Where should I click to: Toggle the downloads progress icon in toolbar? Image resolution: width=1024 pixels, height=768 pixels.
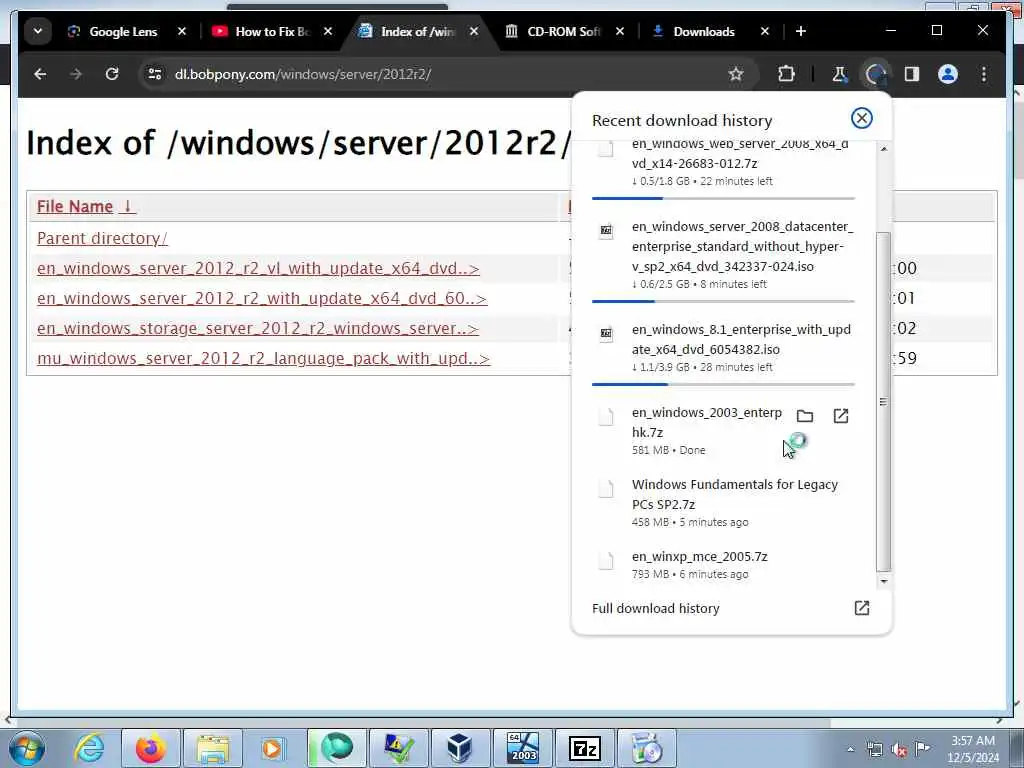pos(875,74)
